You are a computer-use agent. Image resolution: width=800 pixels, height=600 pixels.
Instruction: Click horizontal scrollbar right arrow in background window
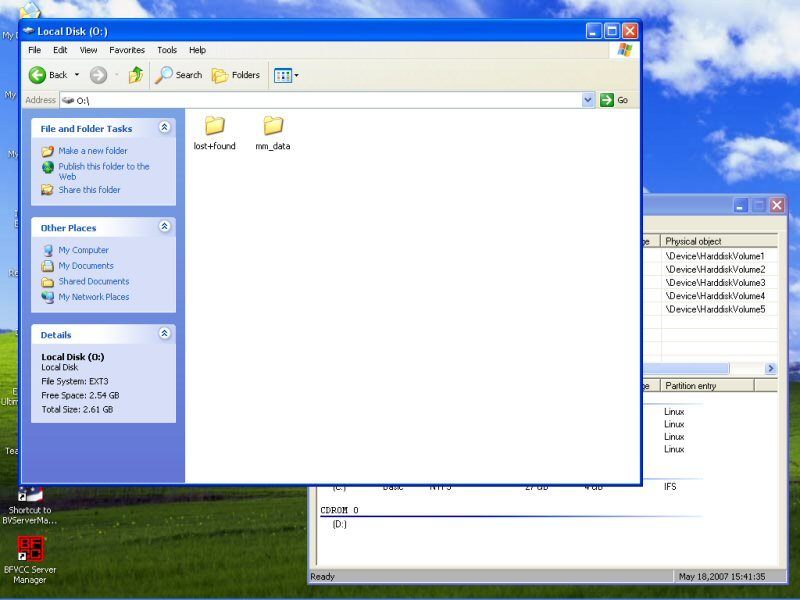(x=771, y=368)
